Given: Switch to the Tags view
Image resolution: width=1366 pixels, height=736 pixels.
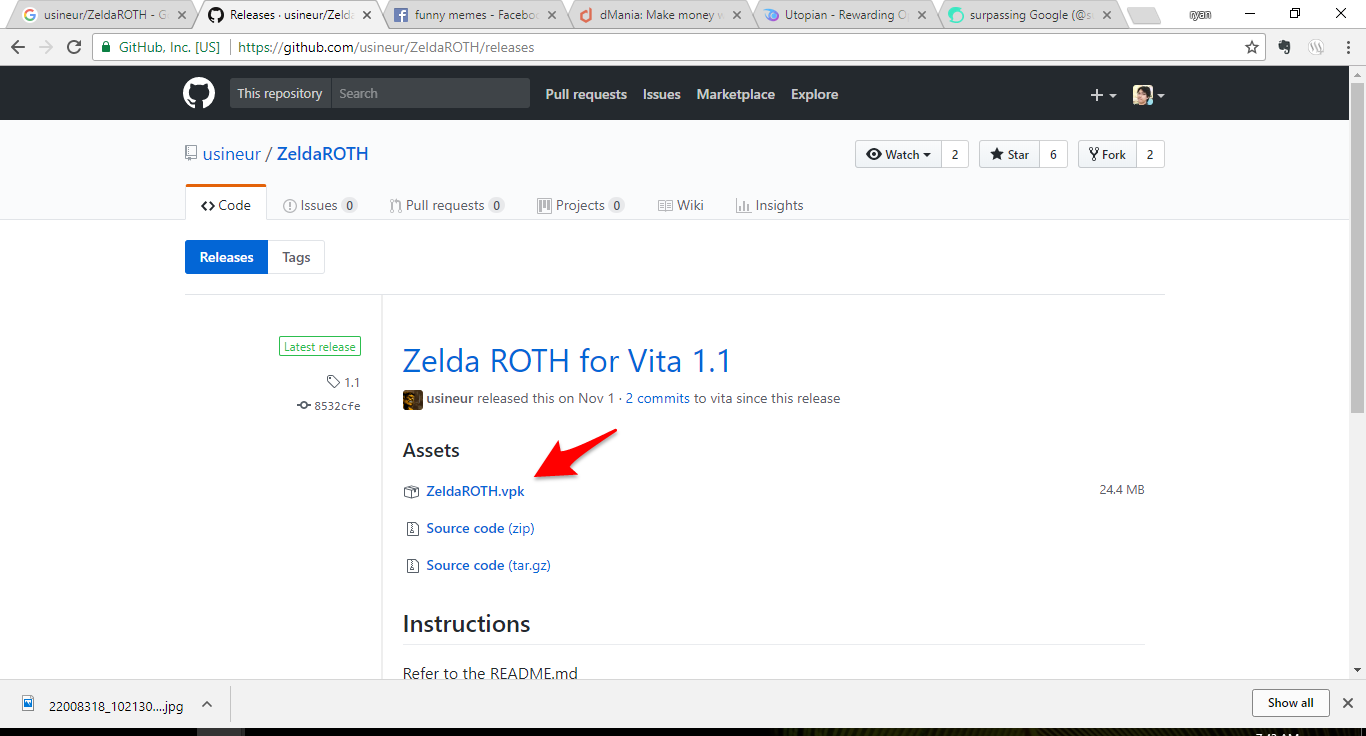Looking at the screenshot, I should 296,257.
